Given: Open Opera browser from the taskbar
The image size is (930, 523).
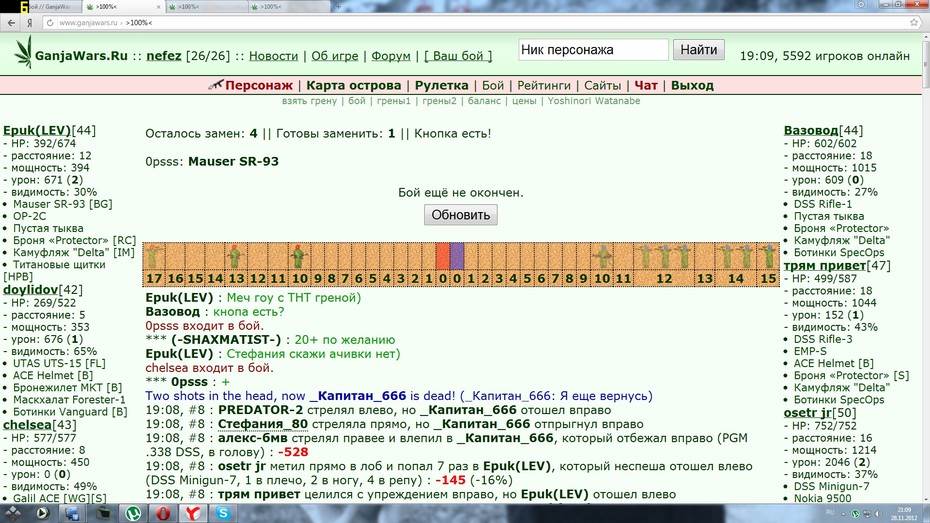Looking at the screenshot, I should click(163, 513).
